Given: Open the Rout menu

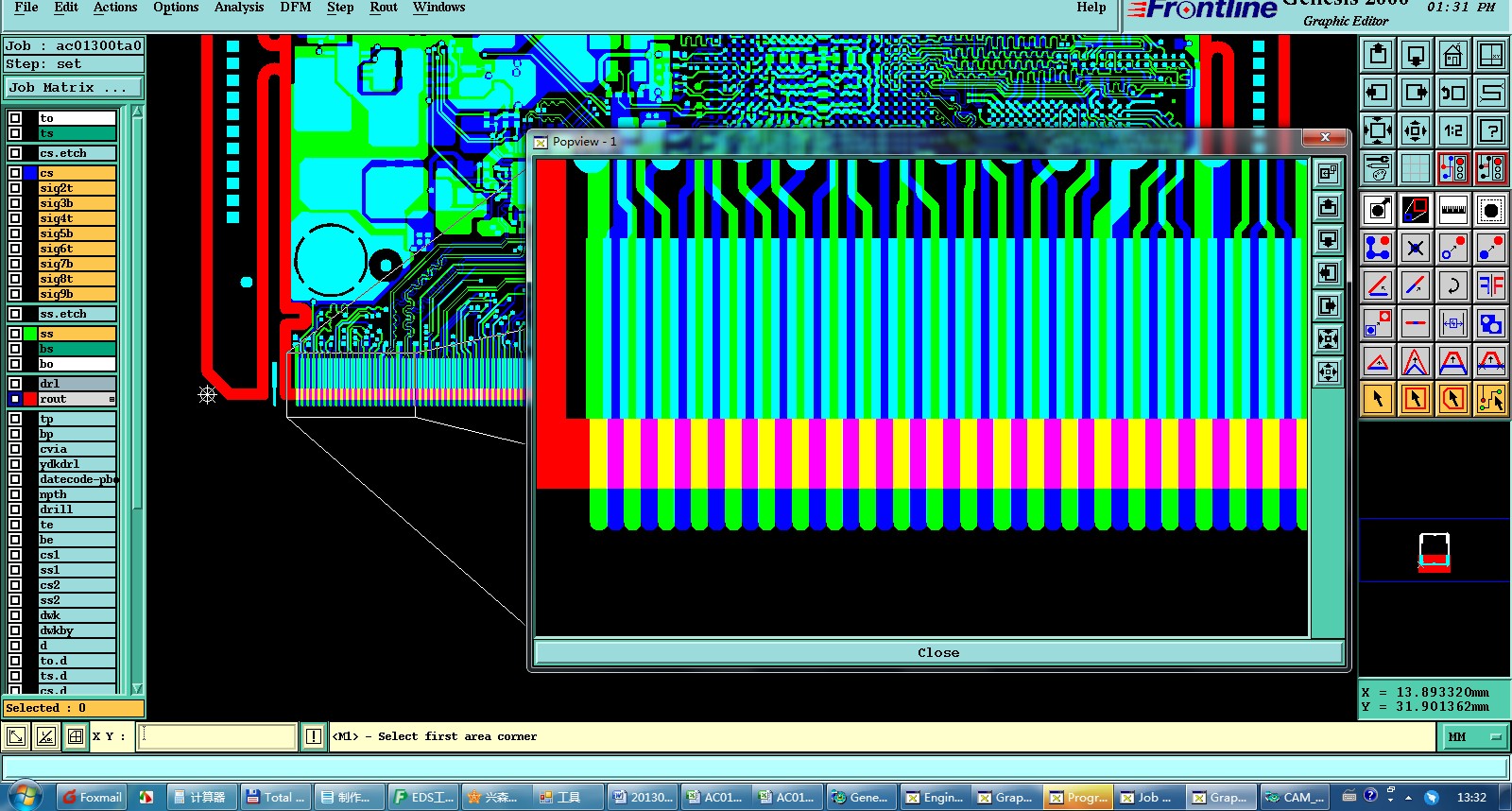Looking at the screenshot, I should 384,8.
